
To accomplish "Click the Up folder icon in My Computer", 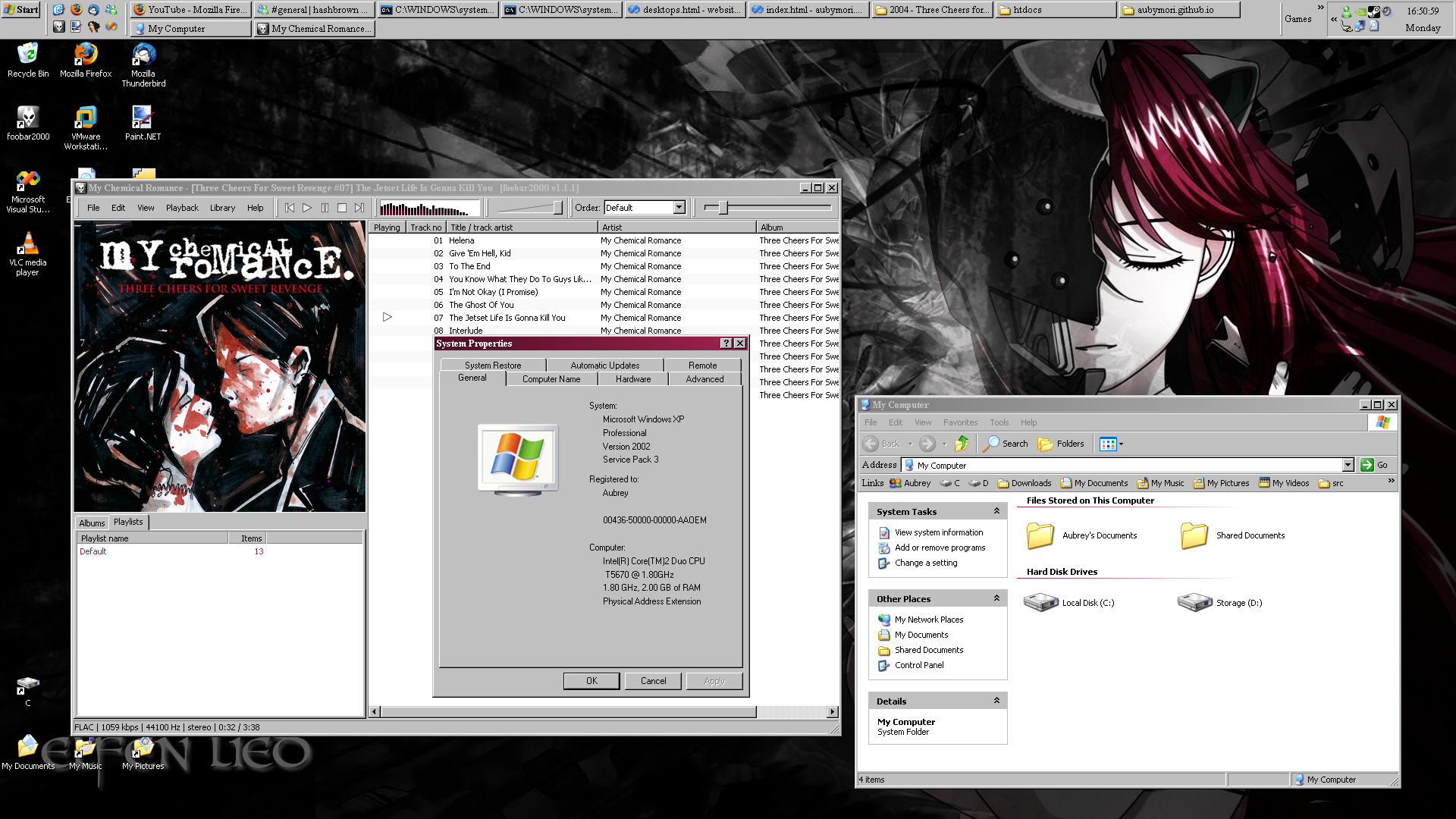I will [x=962, y=444].
